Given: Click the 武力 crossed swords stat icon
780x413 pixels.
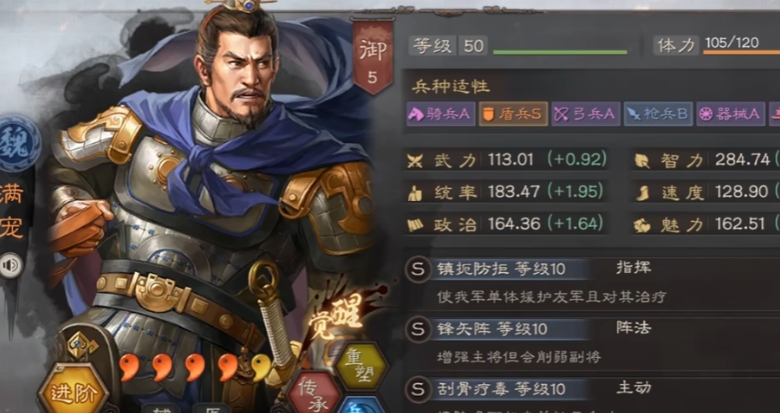Looking at the screenshot, I should click(x=414, y=160).
